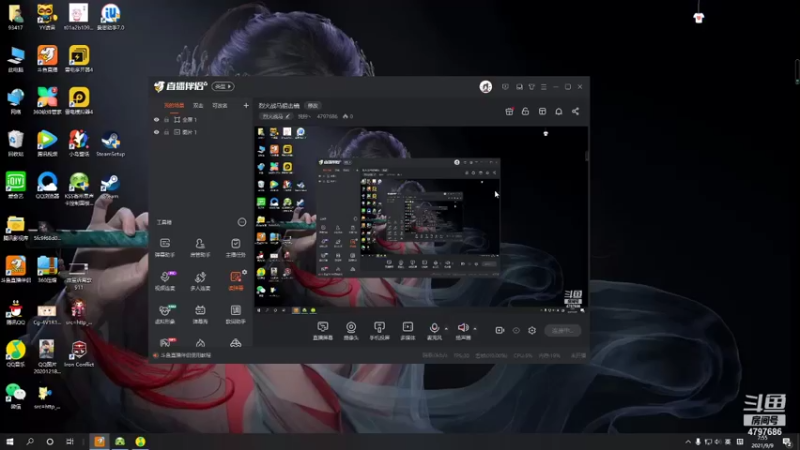Add a multimedia source from the bottom bar

[408, 331]
